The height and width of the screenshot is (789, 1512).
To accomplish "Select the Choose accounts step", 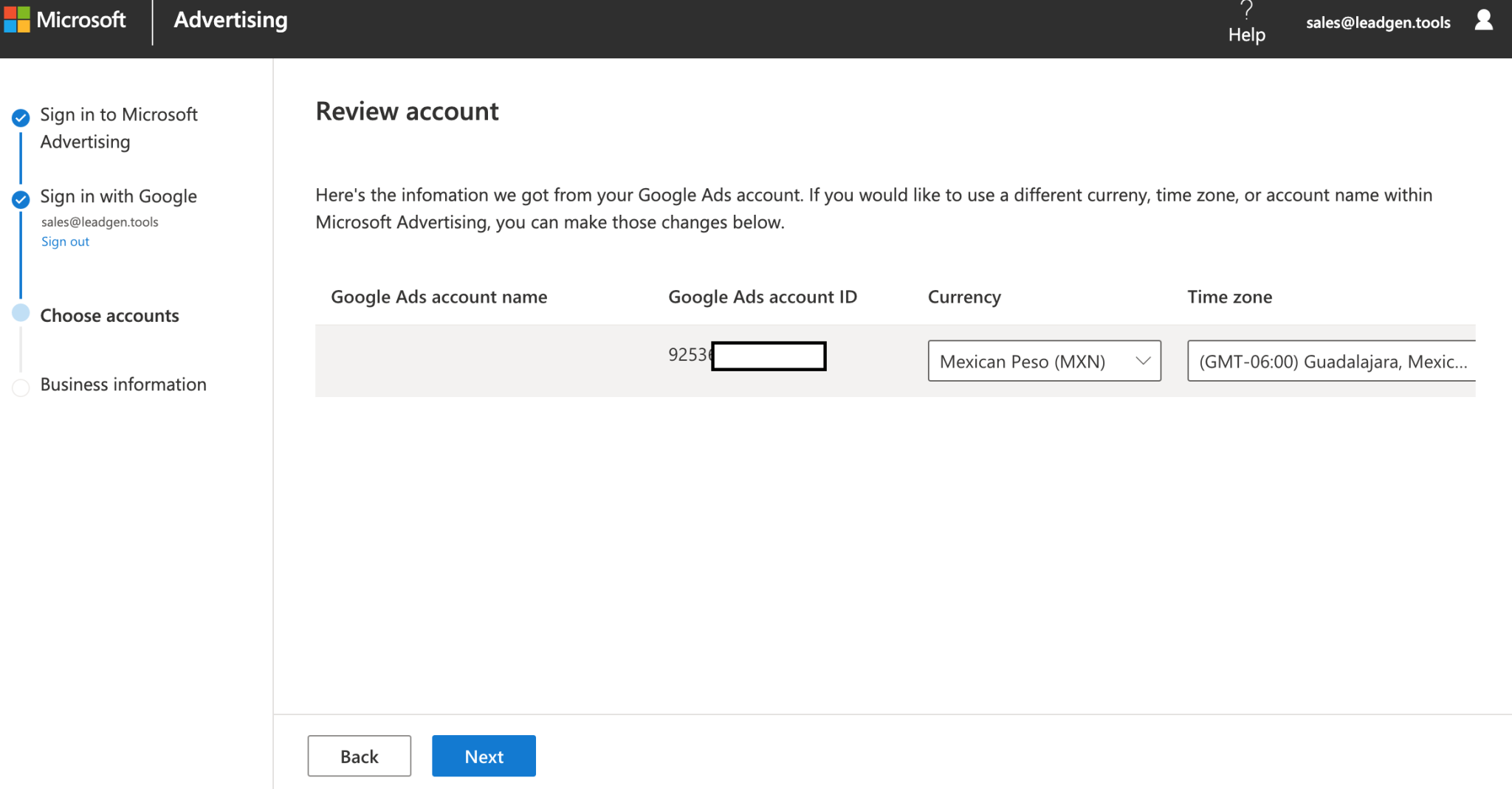I will click(109, 315).
